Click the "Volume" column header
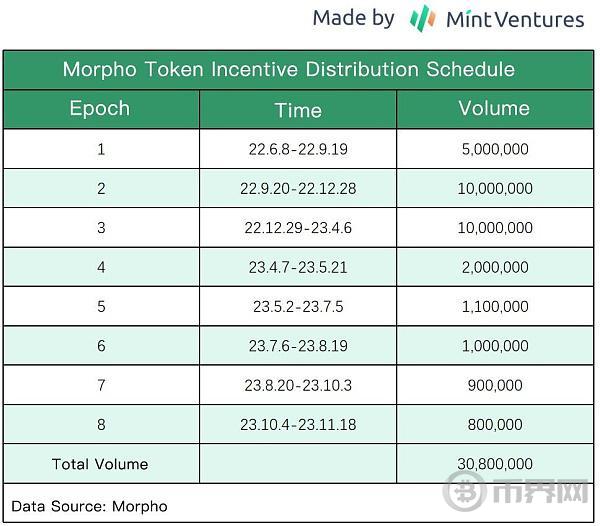 pyautogui.click(x=494, y=109)
